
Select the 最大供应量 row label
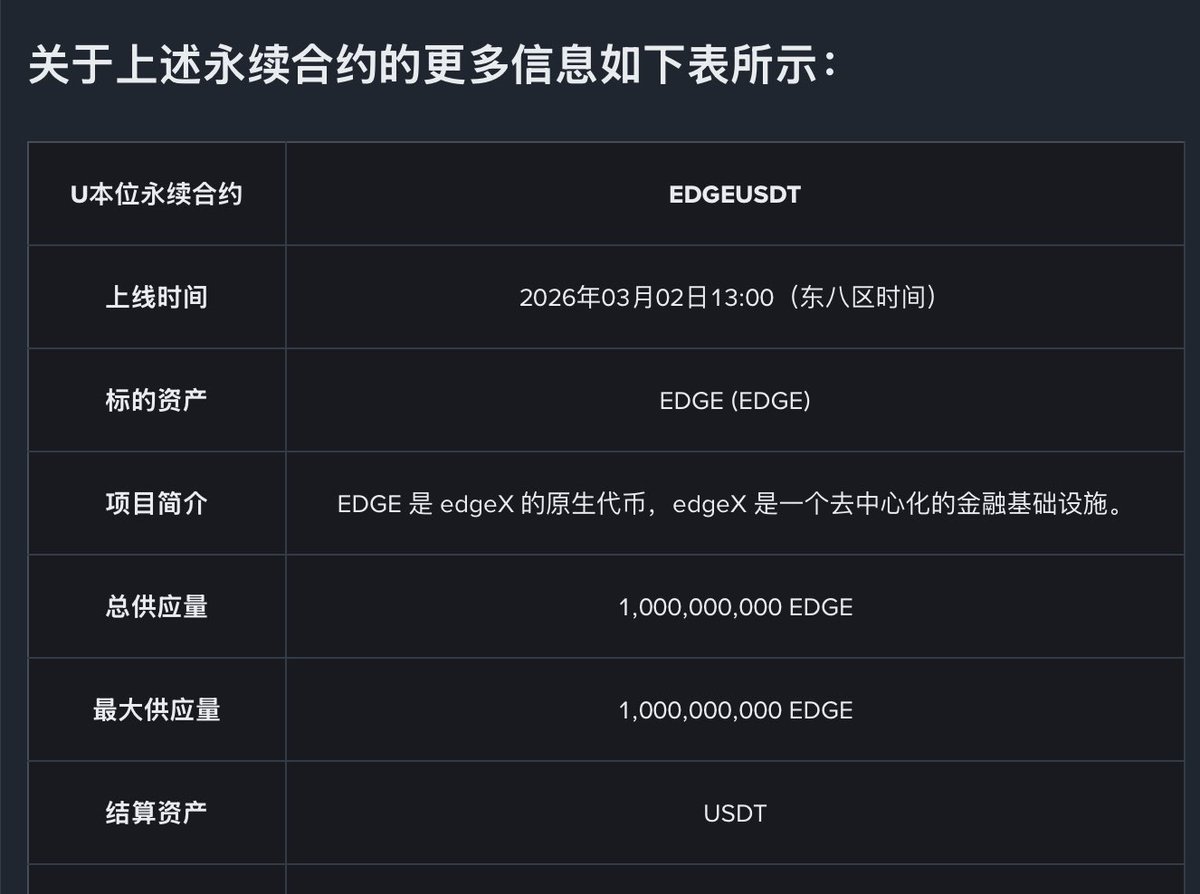[156, 709]
